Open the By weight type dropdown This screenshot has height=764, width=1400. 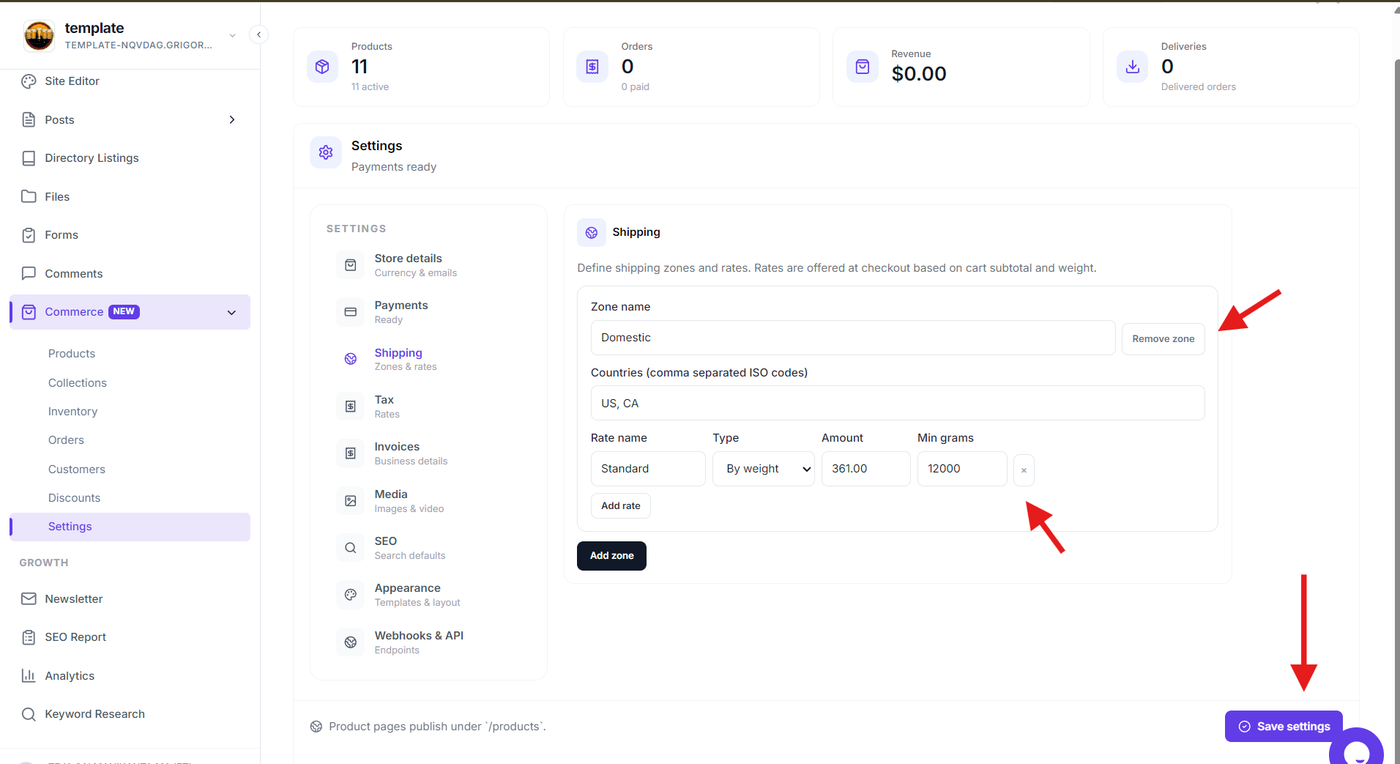pyautogui.click(x=764, y=469)
